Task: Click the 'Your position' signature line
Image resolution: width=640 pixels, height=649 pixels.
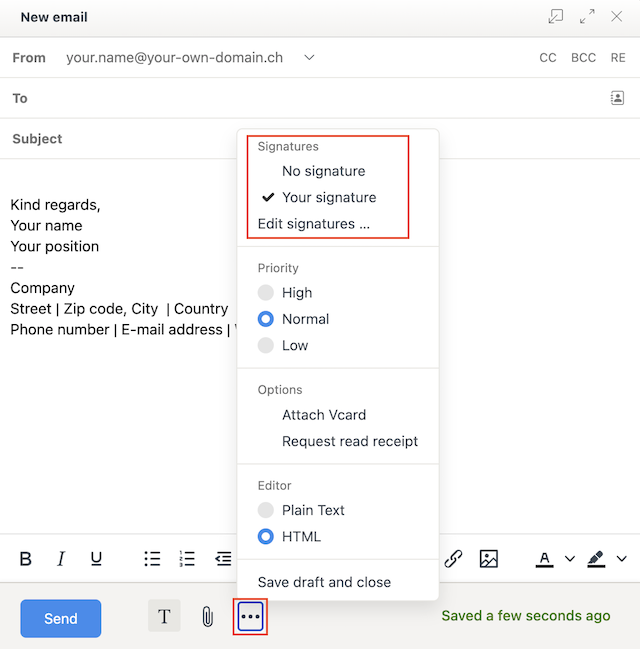Action: coord(54,246)
